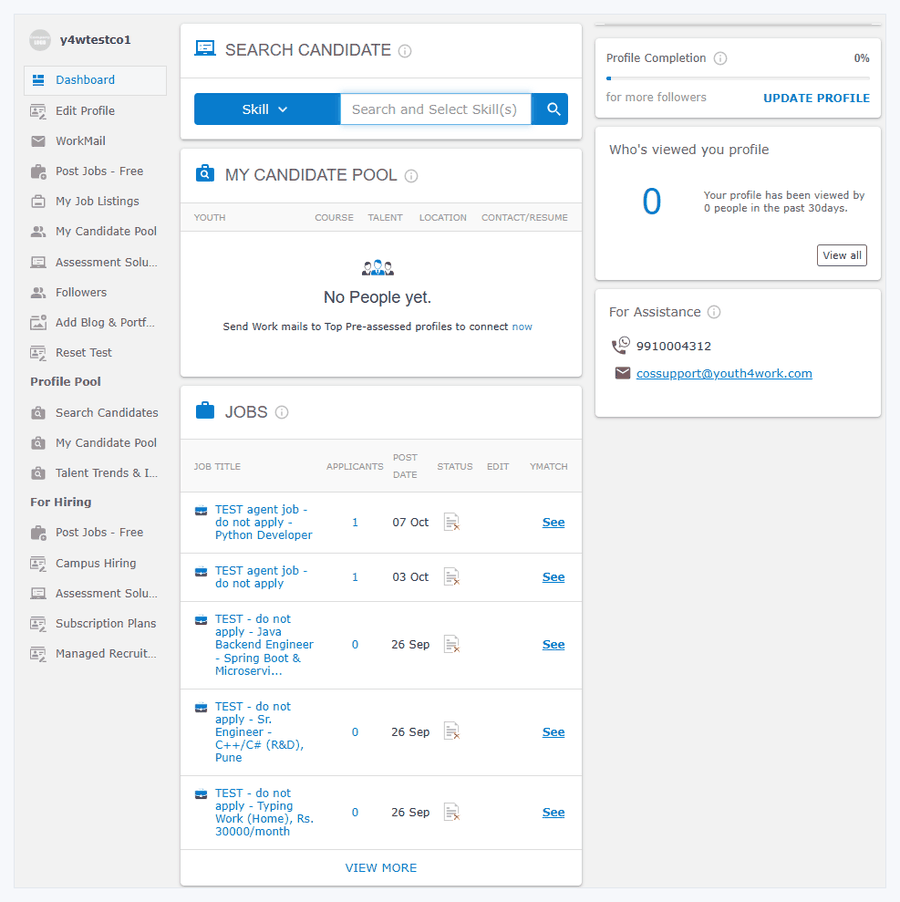Click the '07 Oct' post date
The image size is (900, 902).
tap(411, 522)
